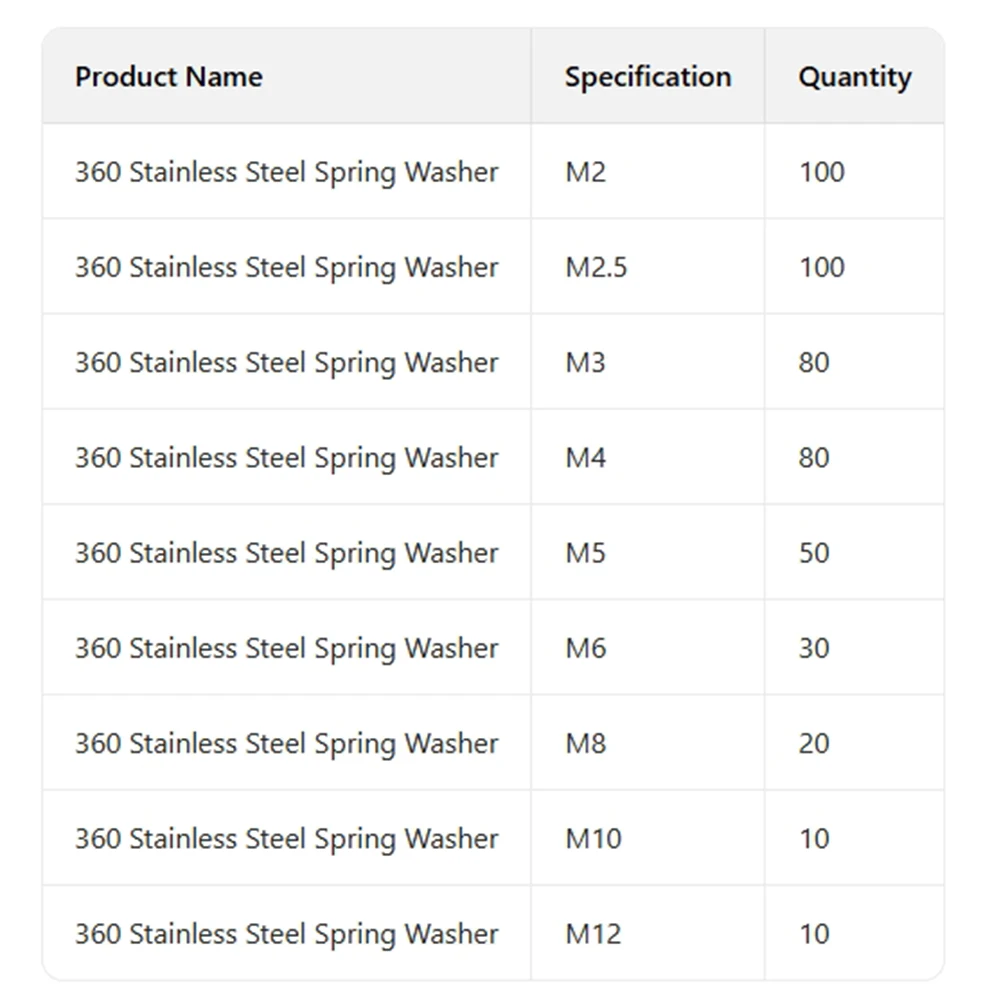Select the M2 specification cell
The image size is (1001, 1001).
pos(586,172)
